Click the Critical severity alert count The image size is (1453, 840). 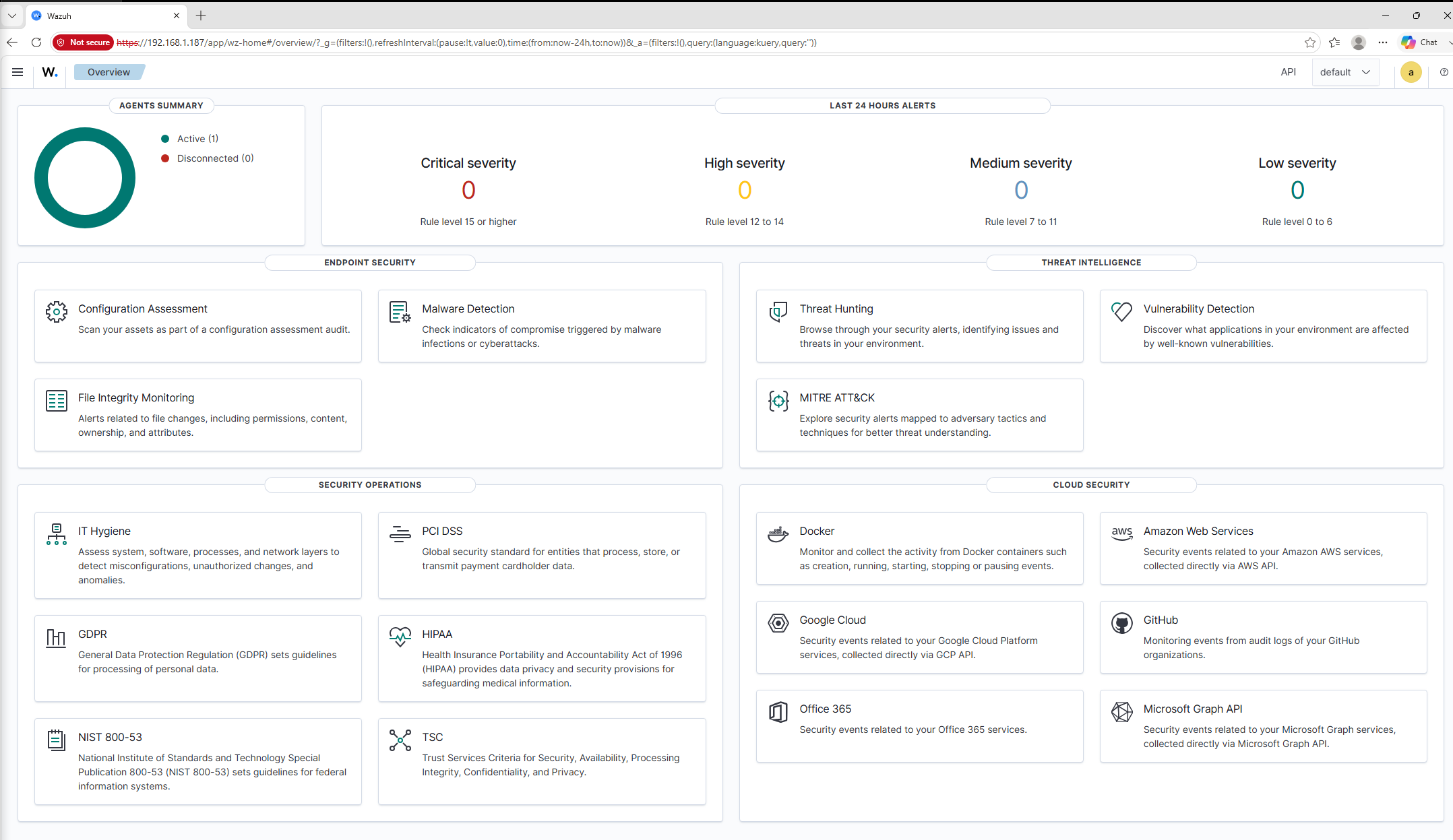468,190
